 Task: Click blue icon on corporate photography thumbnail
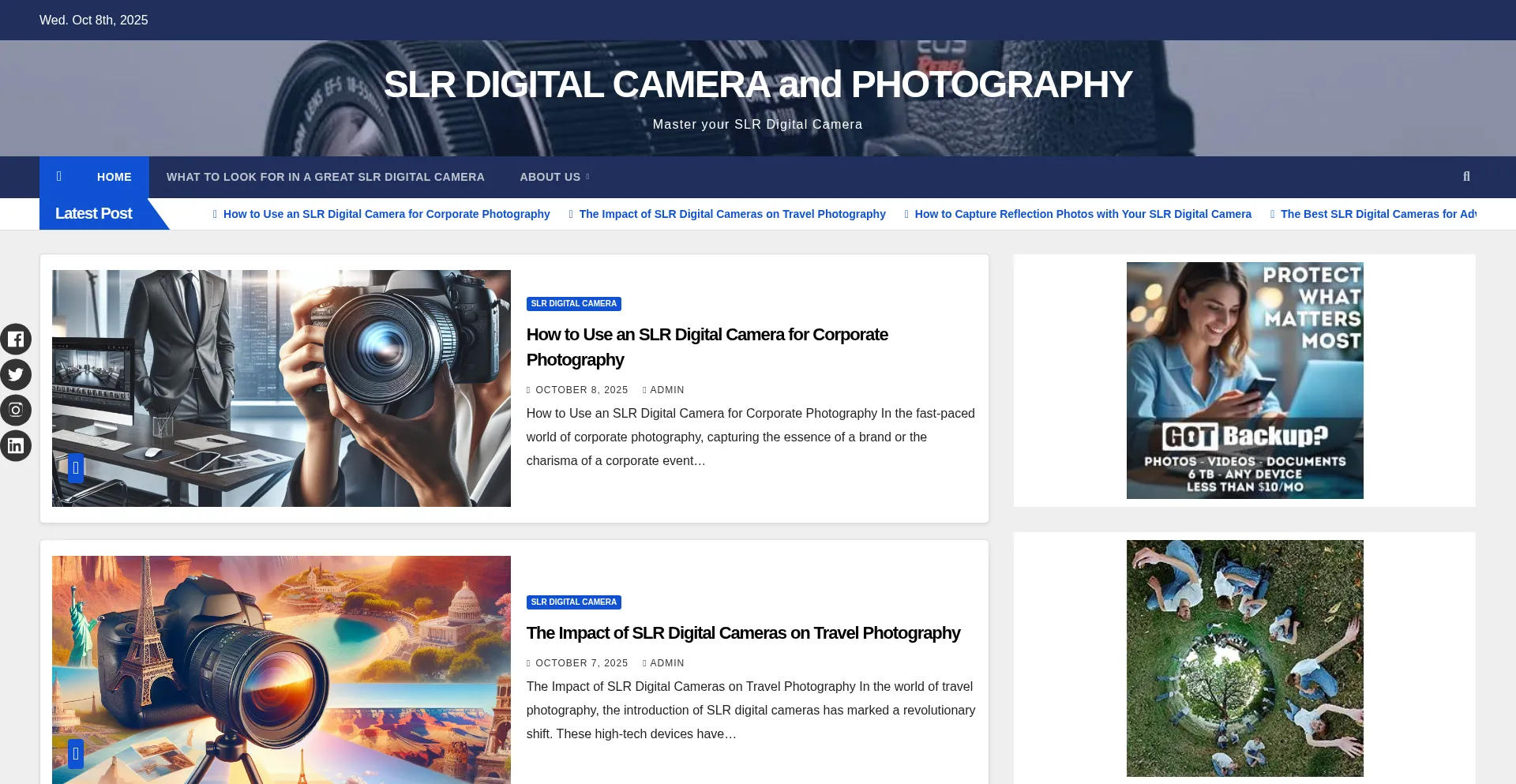pyautogui.click(x=76, y=468)
